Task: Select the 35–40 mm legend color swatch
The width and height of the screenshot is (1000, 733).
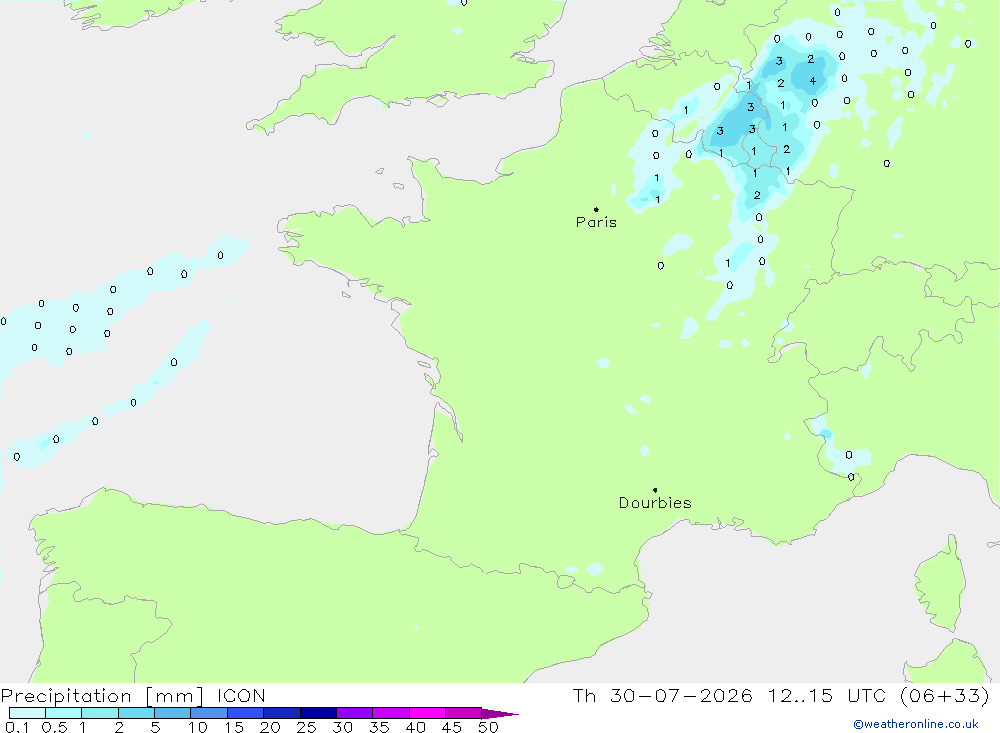Action: [x=391, y=713]
